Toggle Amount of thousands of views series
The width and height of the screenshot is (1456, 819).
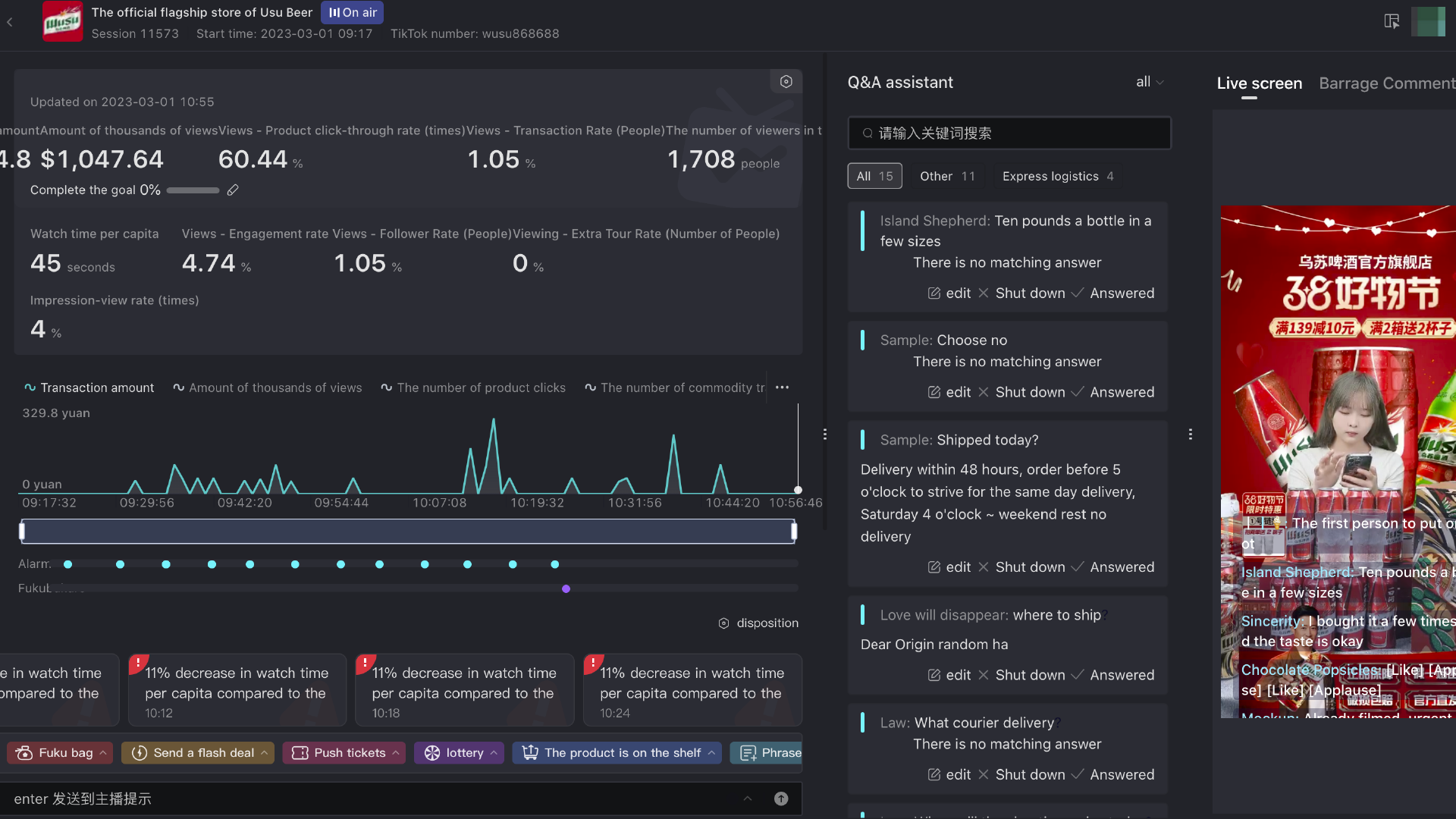coord(267,388)
